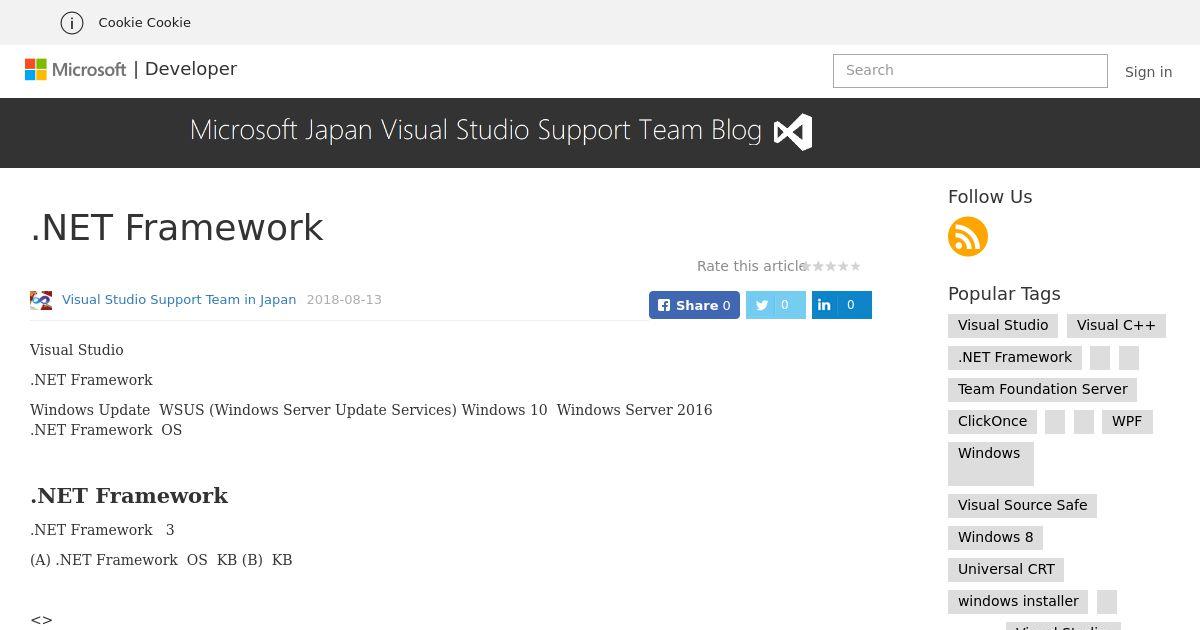
Task: Open the .NET Framework article title
Action: 177,228
